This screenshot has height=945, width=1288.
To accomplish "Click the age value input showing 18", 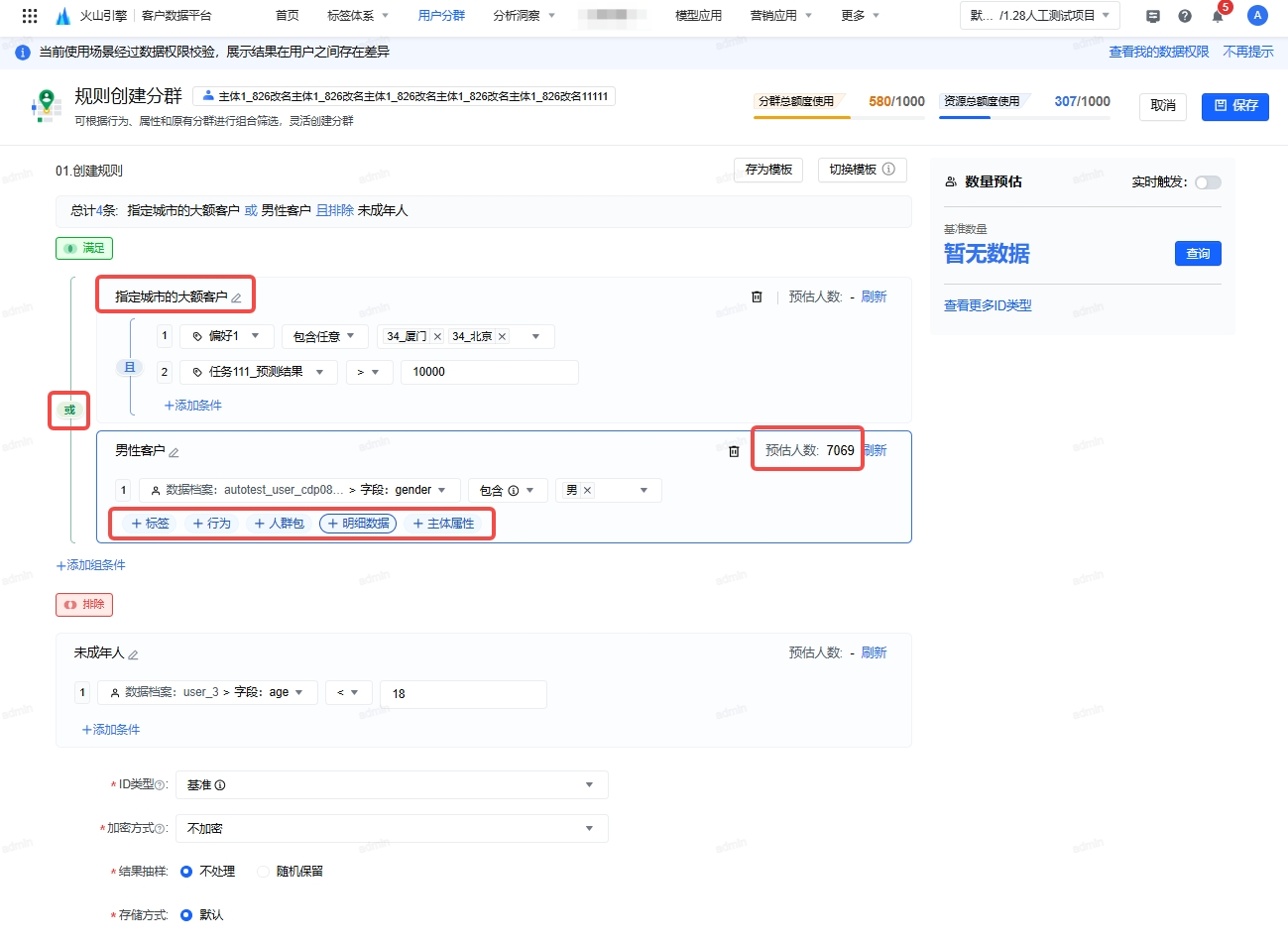I will coord(464,694).
